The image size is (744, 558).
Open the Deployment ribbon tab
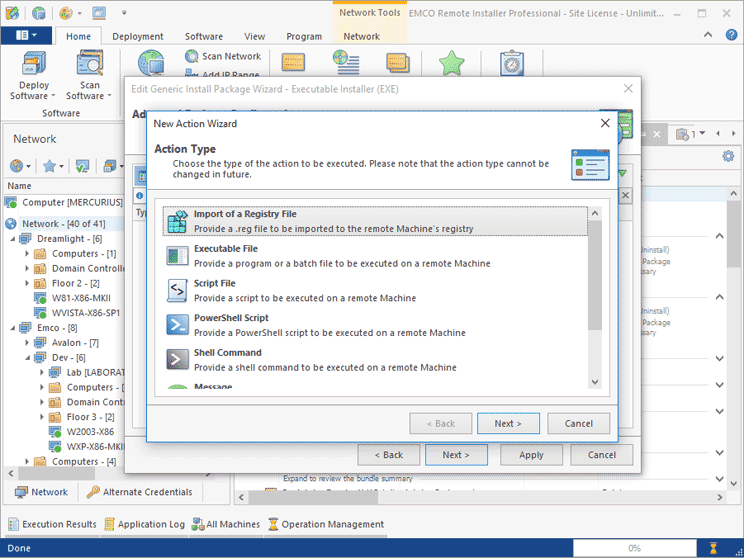(137, 36)
